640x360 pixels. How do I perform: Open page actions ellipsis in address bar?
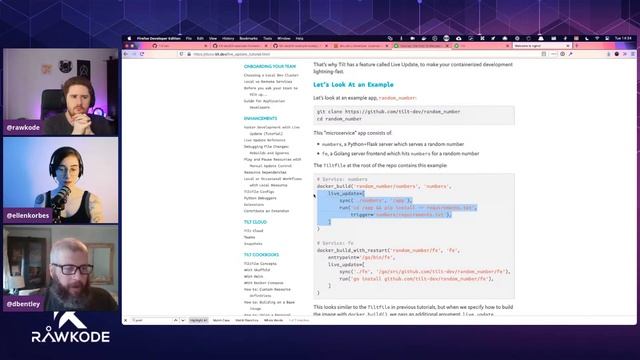pyautogui.click(x=553, y=54)
